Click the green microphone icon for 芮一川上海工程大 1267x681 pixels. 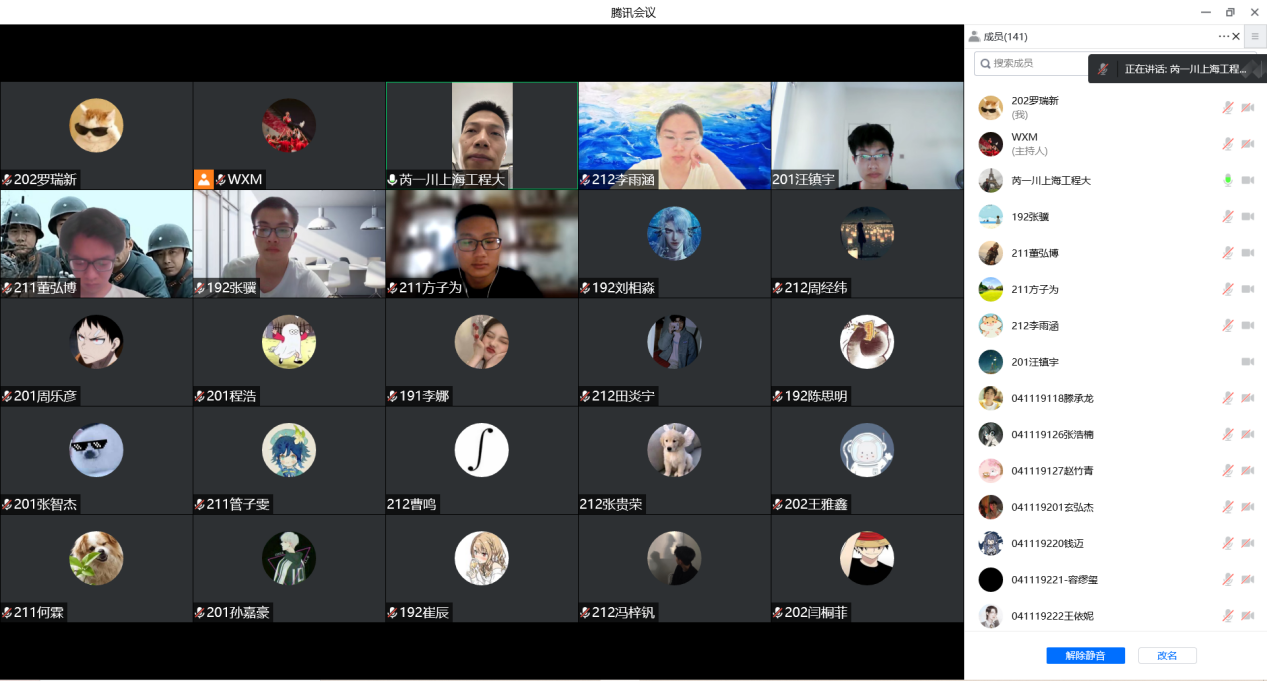click(x=1227, y=180)
